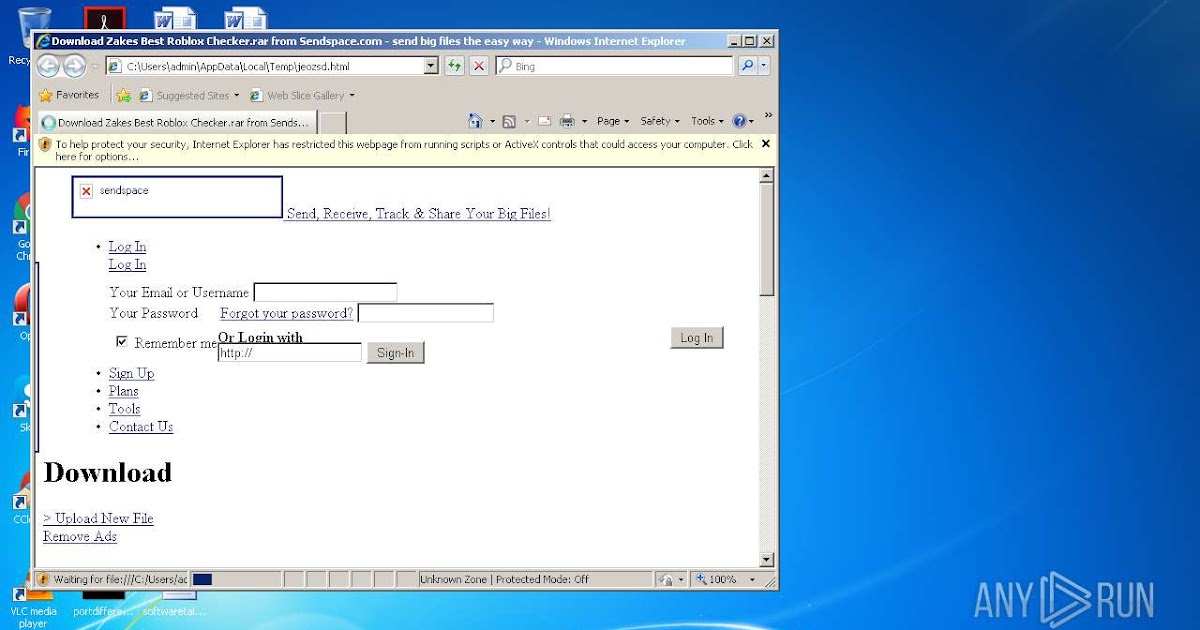This screenshot has width=1200, height=630.
Task: Open the Page menu
Action: point(612,121)
